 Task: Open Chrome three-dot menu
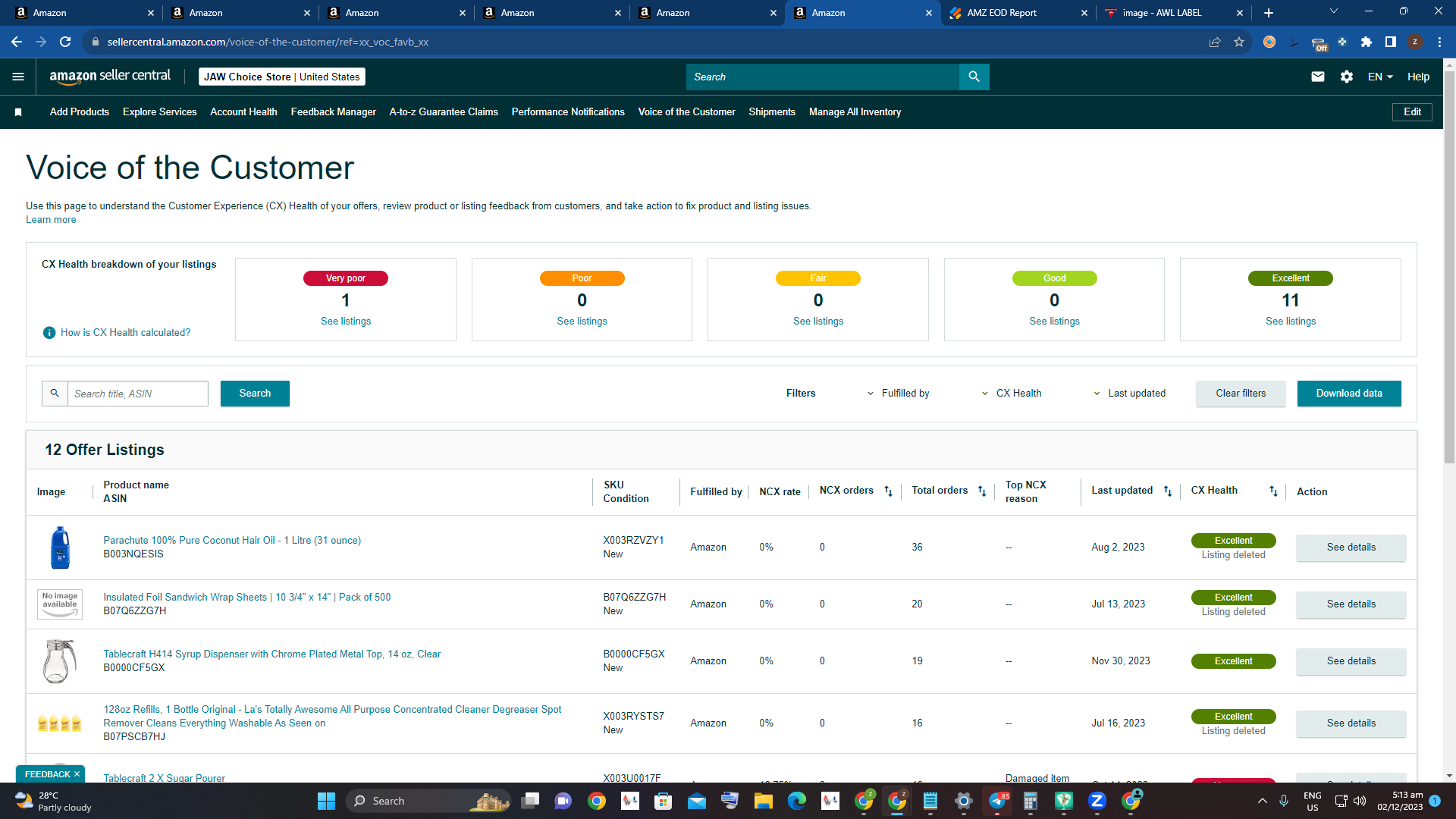[x=1439, y=42]
